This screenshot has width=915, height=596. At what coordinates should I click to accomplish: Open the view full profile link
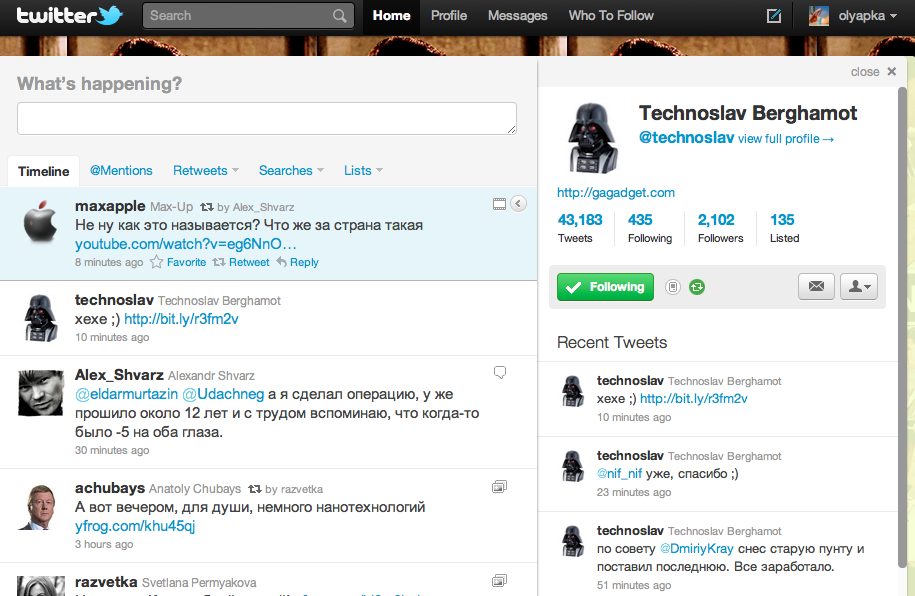(786, 139)
